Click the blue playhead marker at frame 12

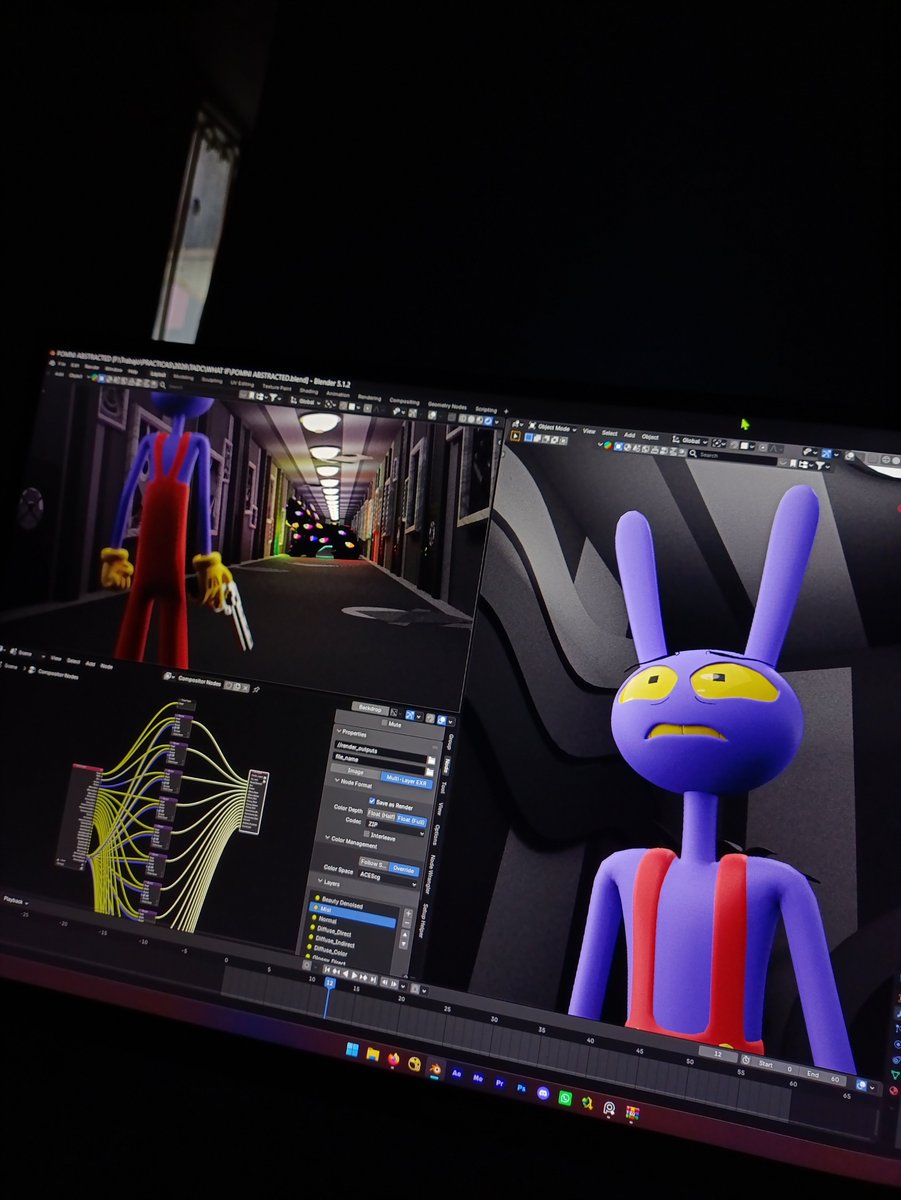coord(329,982)
